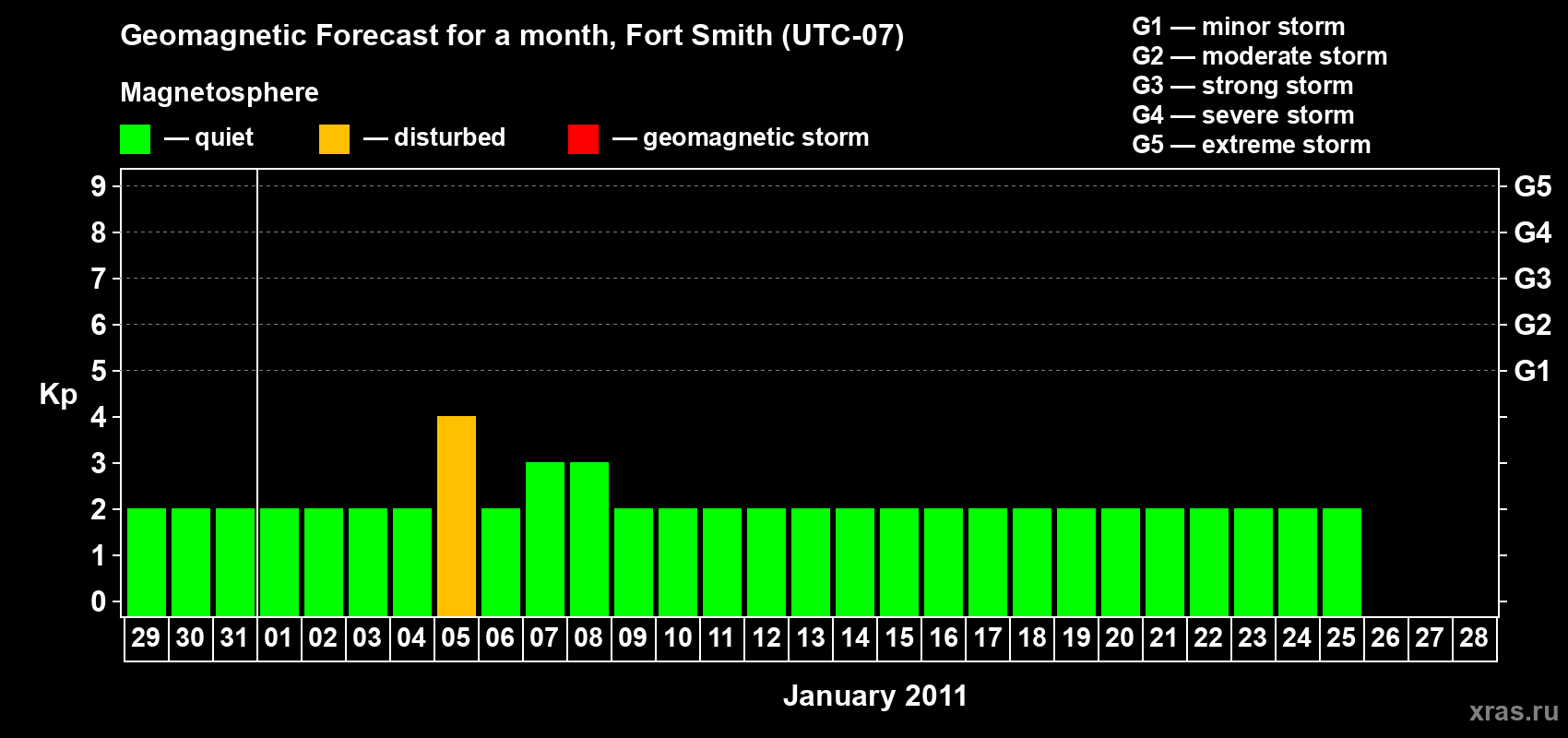Click the G2 label on right axis
This screenshot has width=1568, height=738.
[x=1533, y=325]
